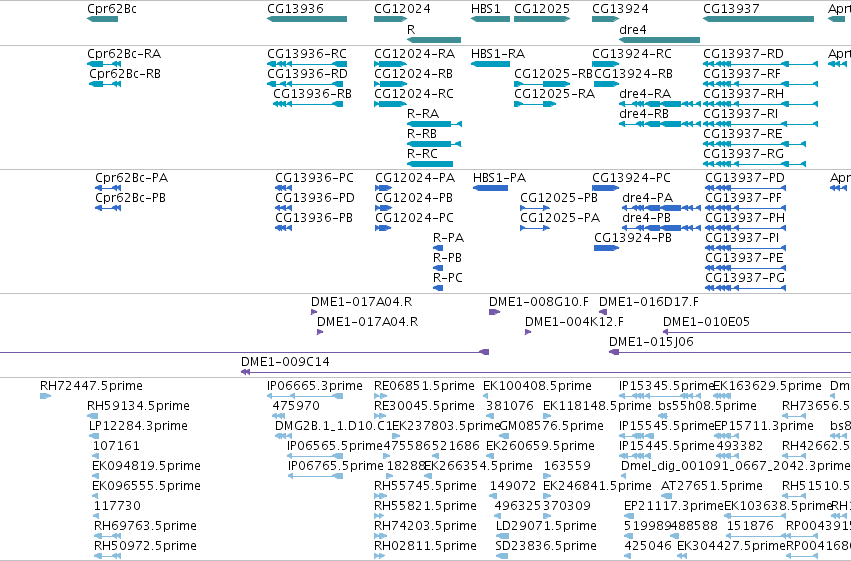Select transcript CG12025-RA
Image resolution: width=851 pixels, height=561 pixels.
coord(535,104)
